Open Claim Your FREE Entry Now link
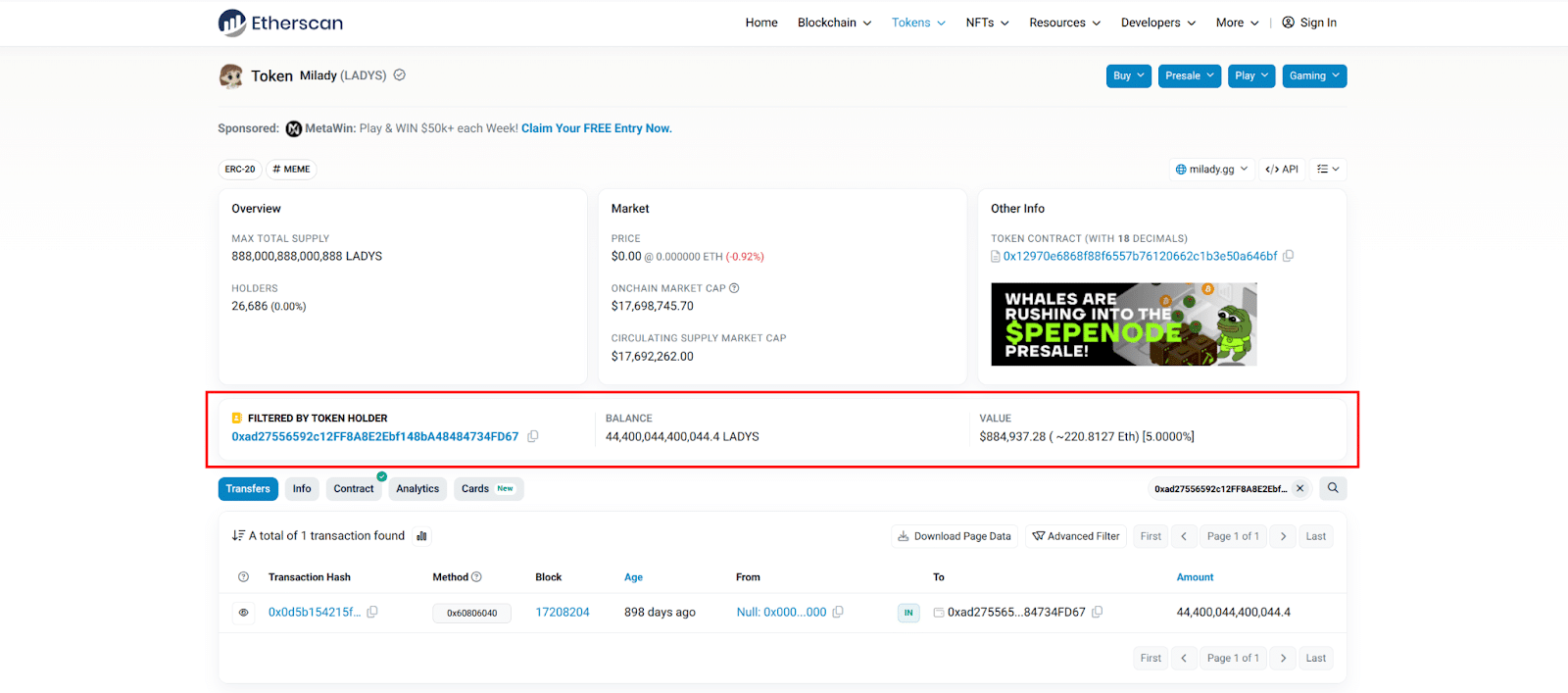Screen dimensions: 1568x693 pyautogui.click(x=597, y=128)
